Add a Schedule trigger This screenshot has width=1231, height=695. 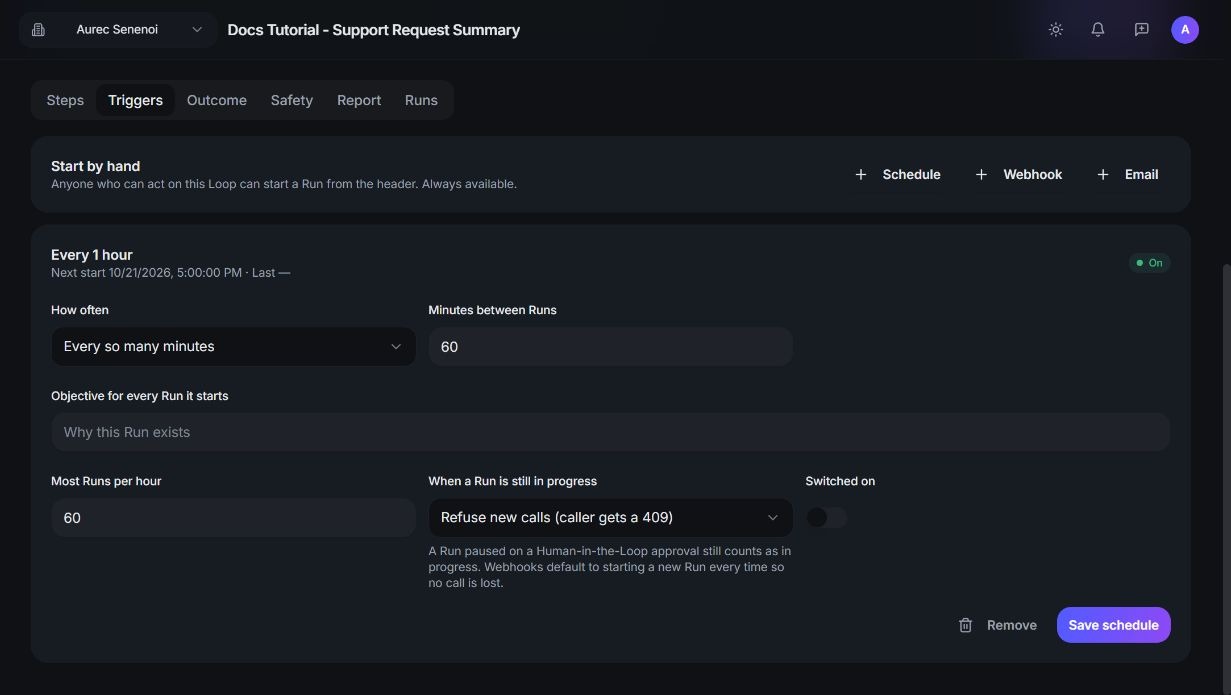pos(897,174)
